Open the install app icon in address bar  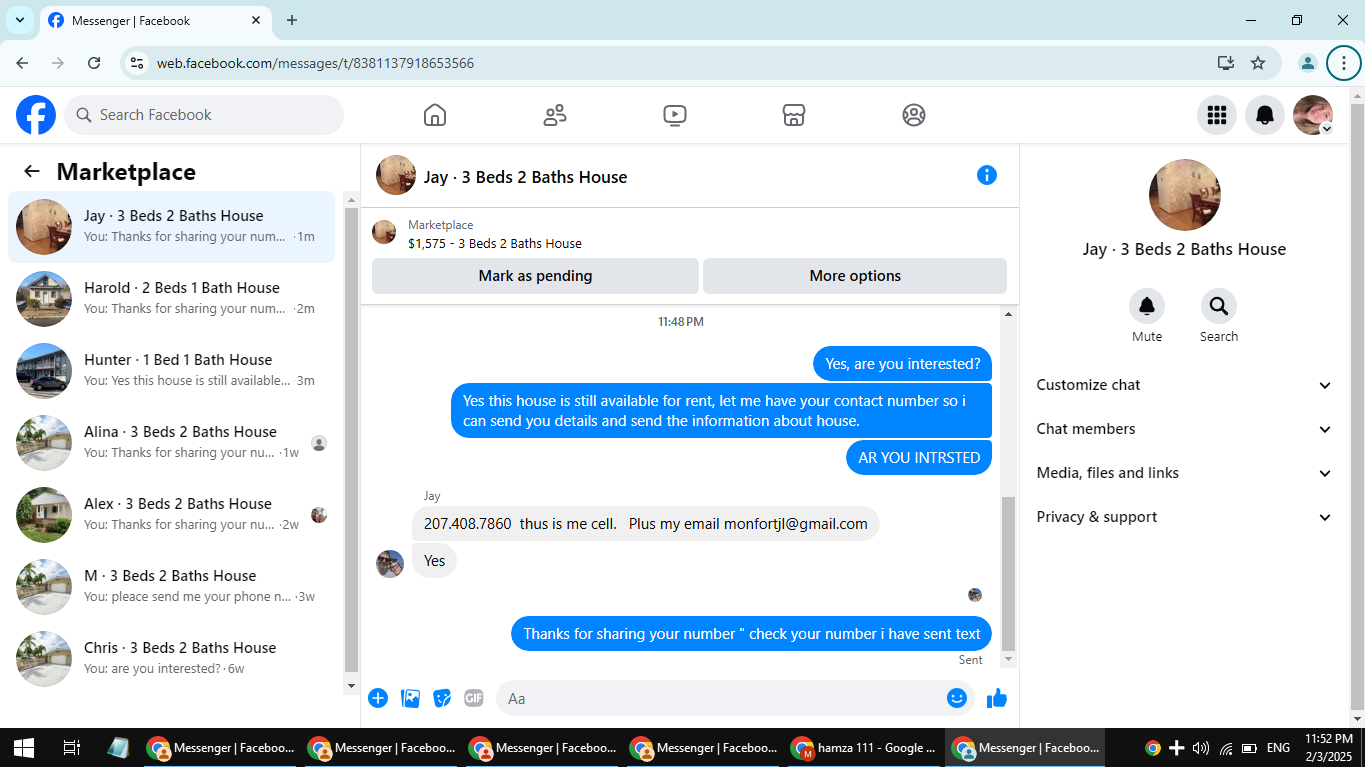[1226, 63]
